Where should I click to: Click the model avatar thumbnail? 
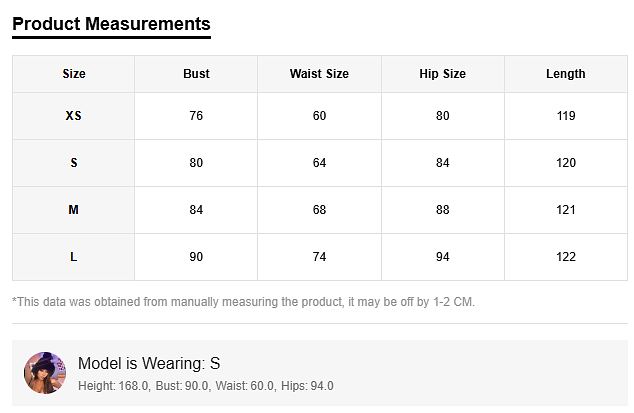click(x=44, y=373)
